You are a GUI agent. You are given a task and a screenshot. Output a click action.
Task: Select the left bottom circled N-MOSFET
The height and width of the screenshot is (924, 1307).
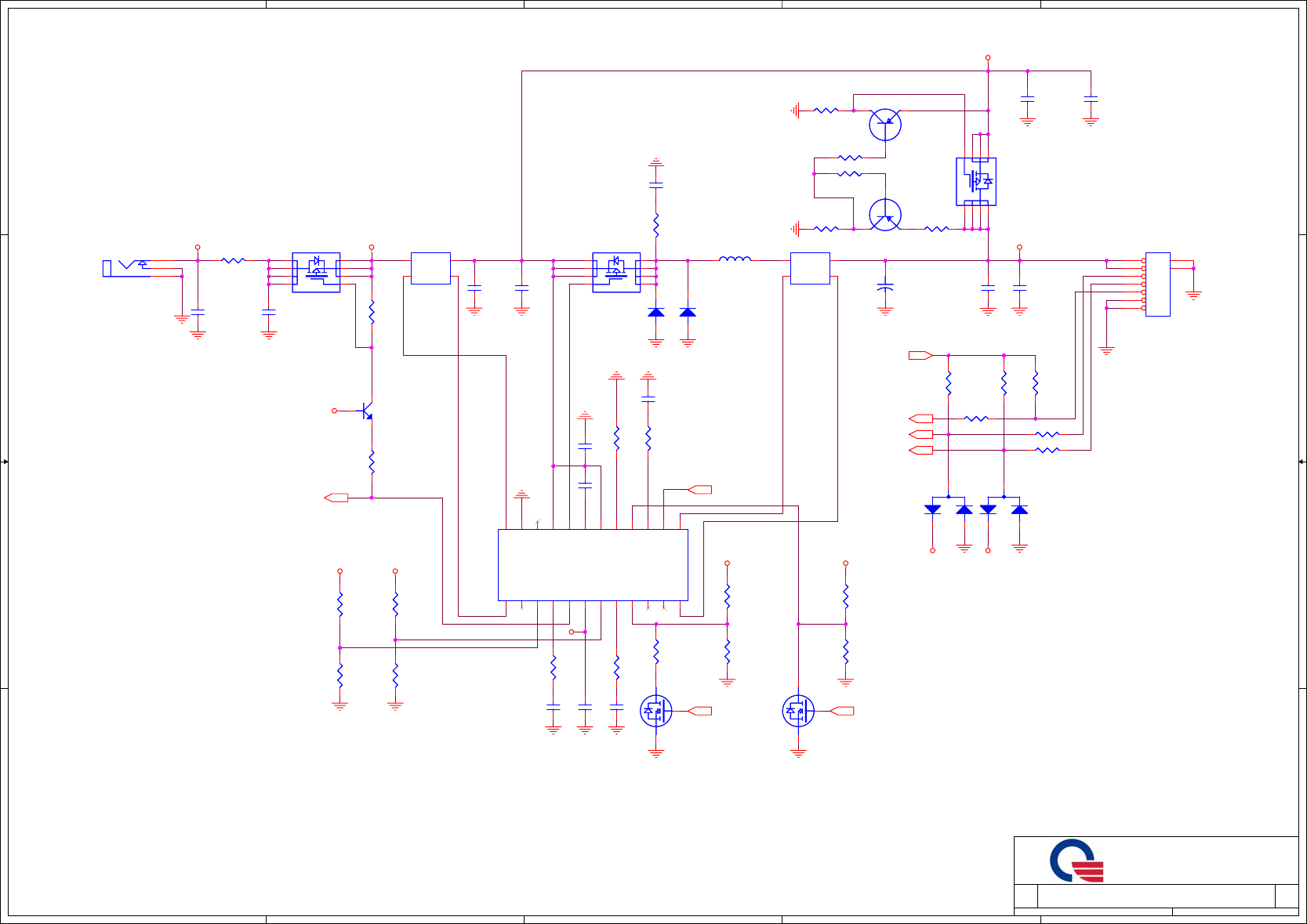[656, 711]
